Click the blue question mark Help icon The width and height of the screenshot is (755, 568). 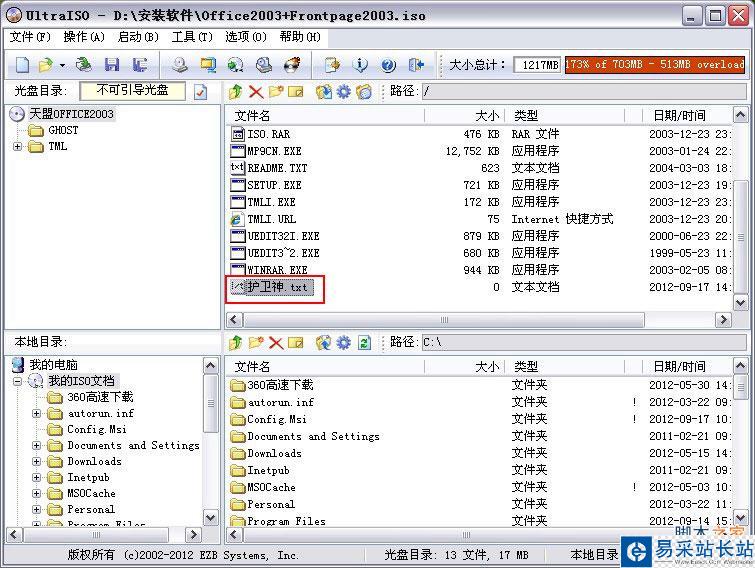point(388,65)
